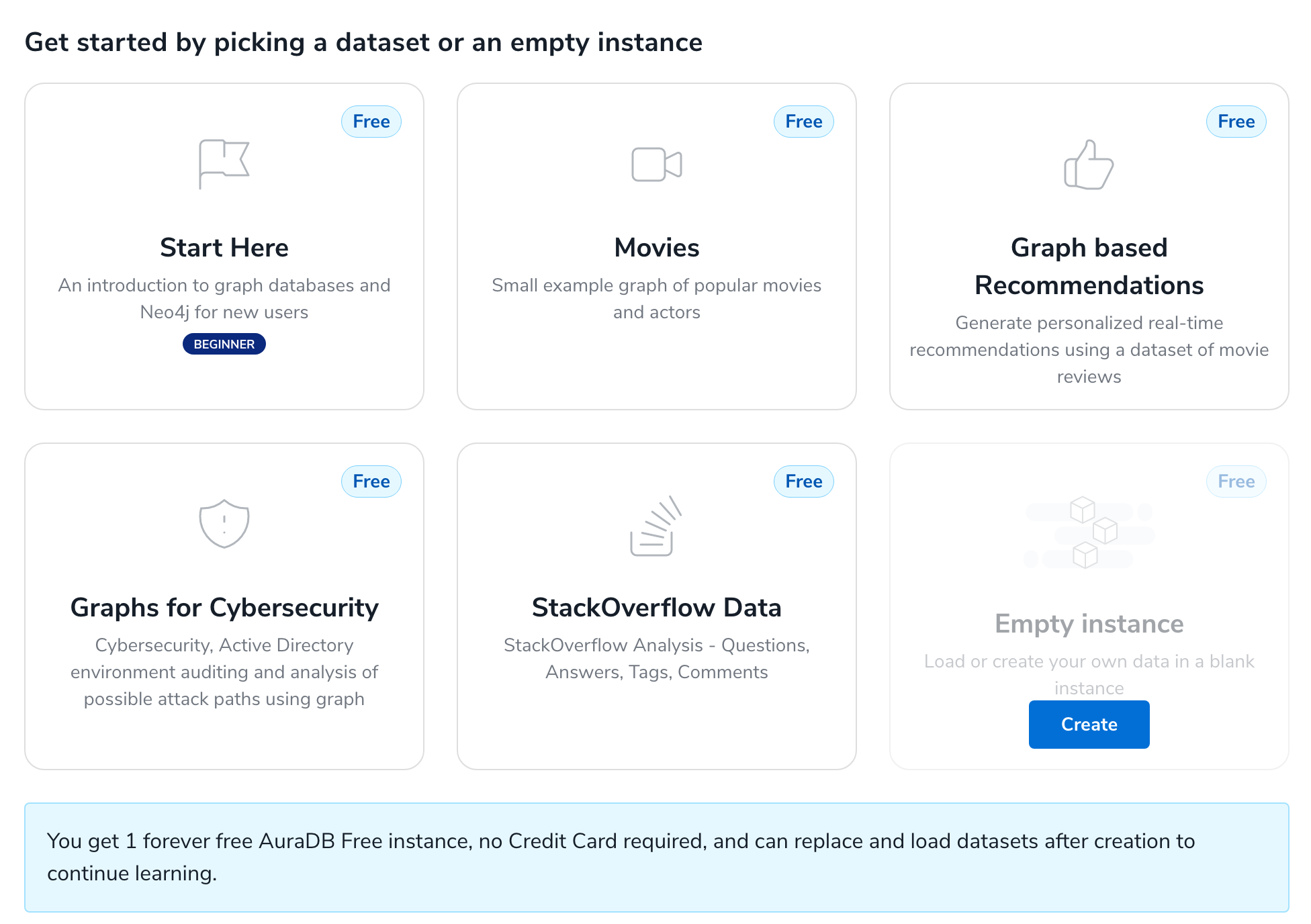Click the thumbs-up Recommendations icon
The width and height of the screenshot is (1311, 924).
pyautogui.click(x=1089, y=165)
